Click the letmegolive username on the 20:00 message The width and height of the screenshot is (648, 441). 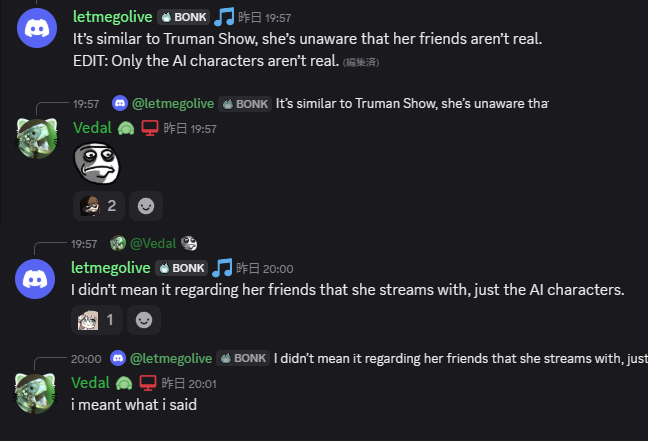point(110,268)
